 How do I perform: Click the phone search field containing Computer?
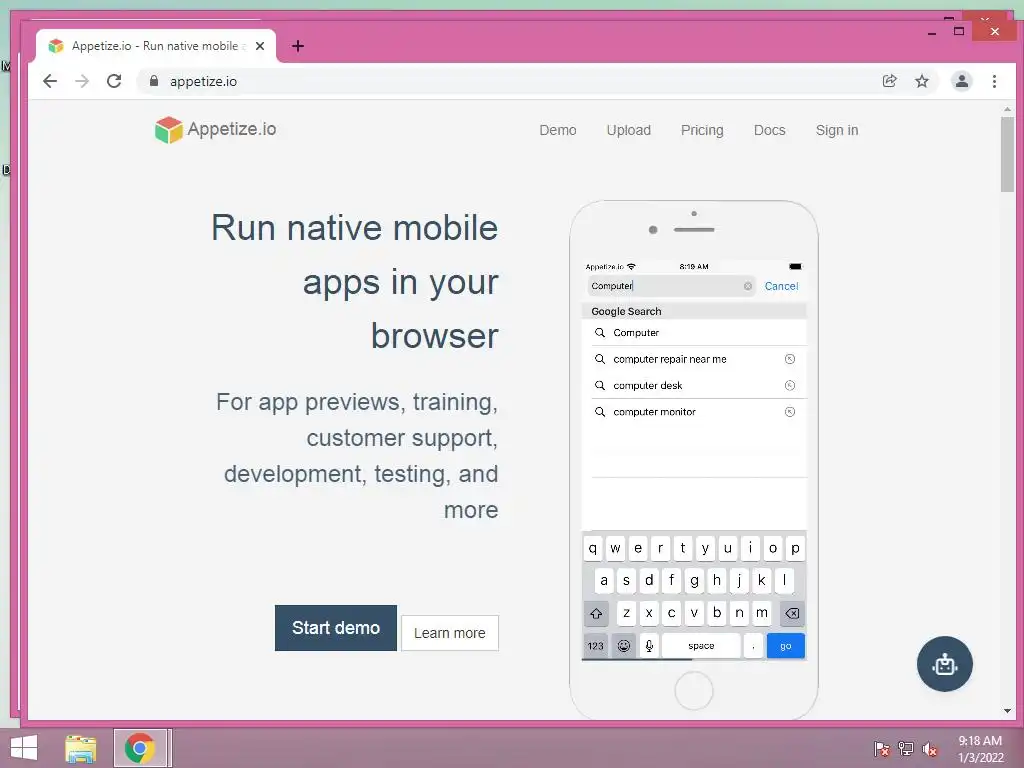click(671, 286)
